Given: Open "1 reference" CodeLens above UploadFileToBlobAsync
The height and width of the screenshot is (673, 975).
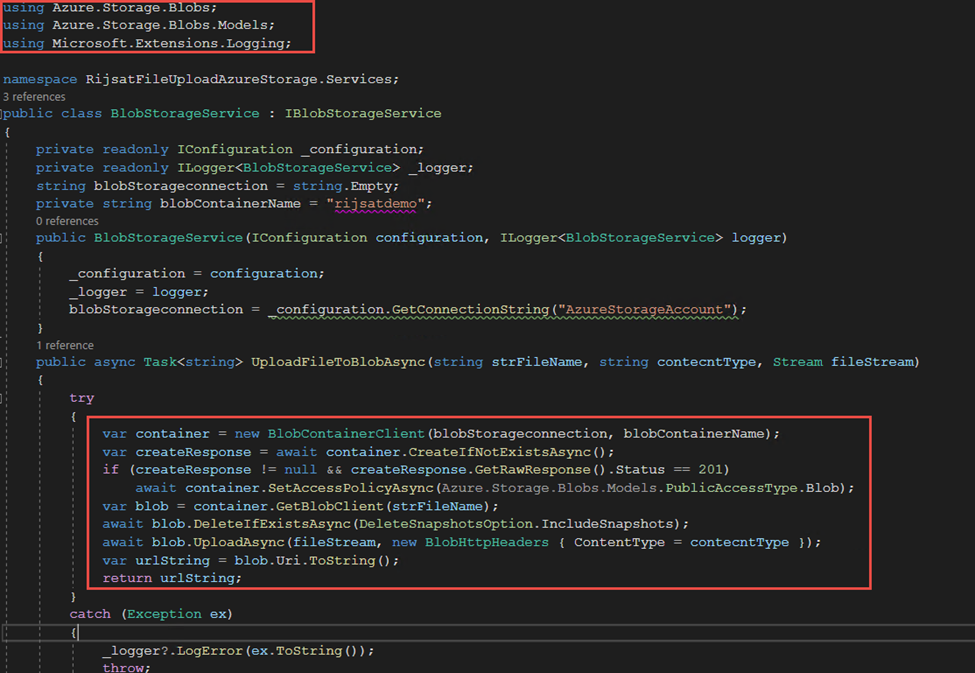Looking at the screenshot, I should [64, 345].
